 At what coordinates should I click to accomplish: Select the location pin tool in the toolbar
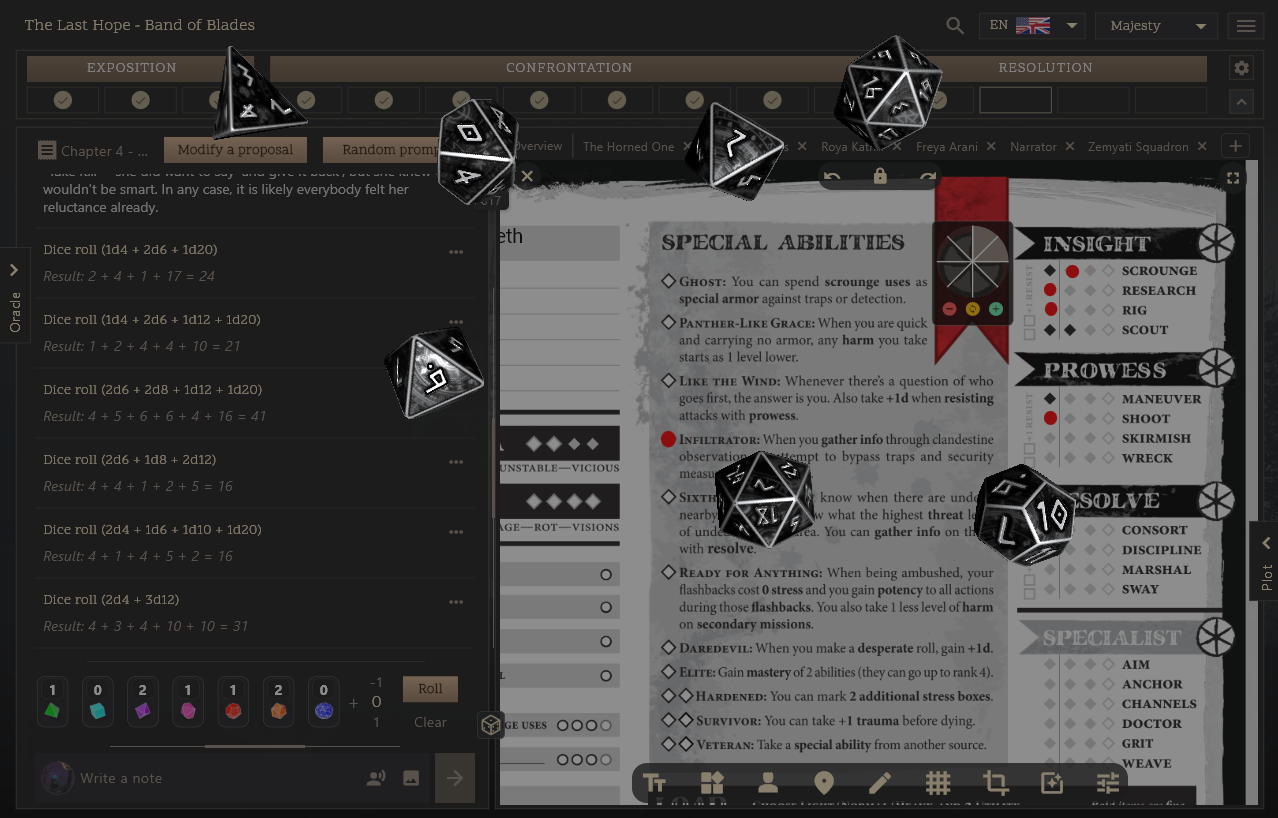pos(824,783)
